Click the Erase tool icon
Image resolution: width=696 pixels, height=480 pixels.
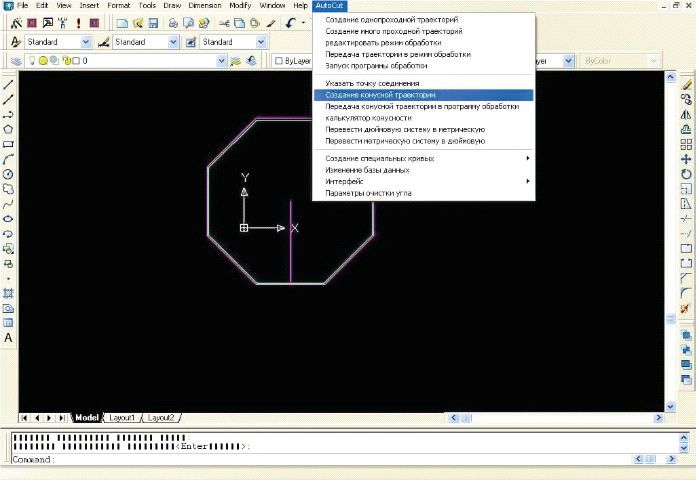click(x=686, y=84)
